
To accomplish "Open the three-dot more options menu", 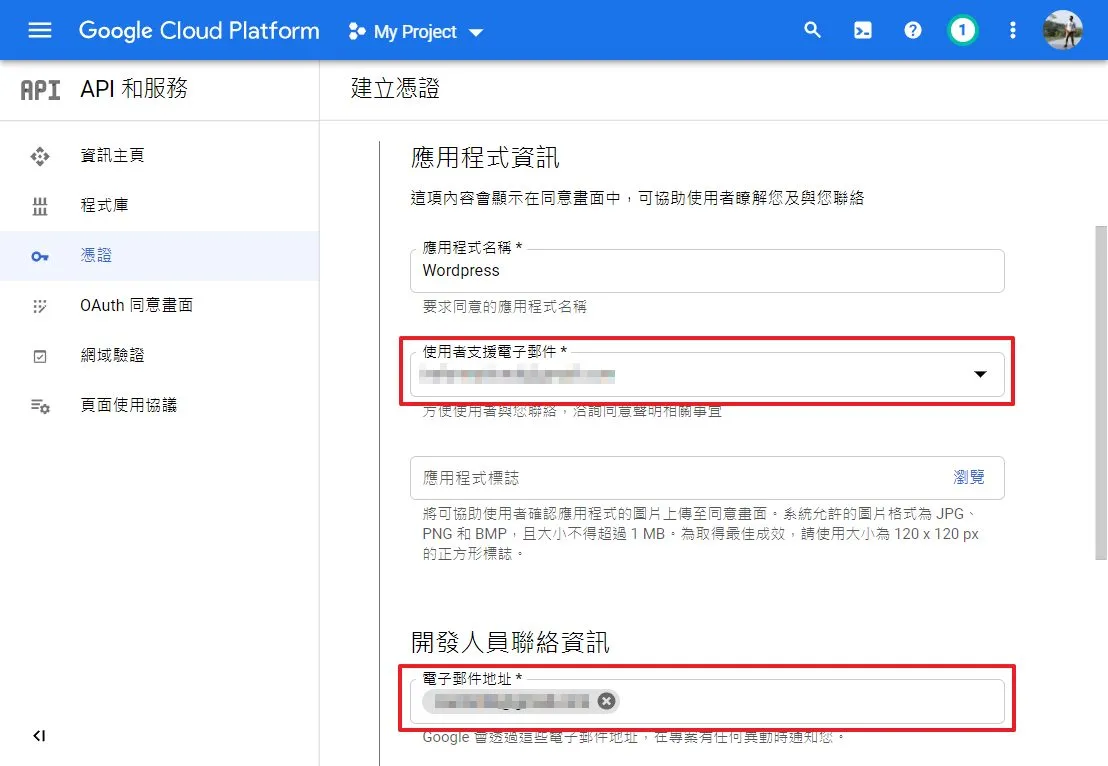I will tap(1013, 30).
